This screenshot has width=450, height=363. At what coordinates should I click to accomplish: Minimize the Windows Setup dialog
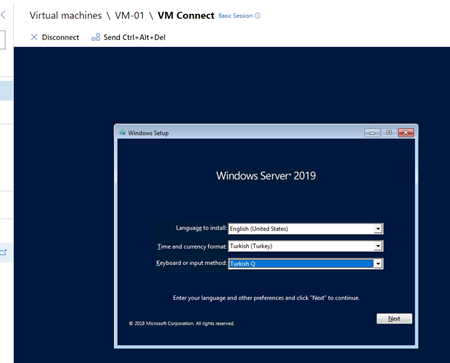(372, 133)
